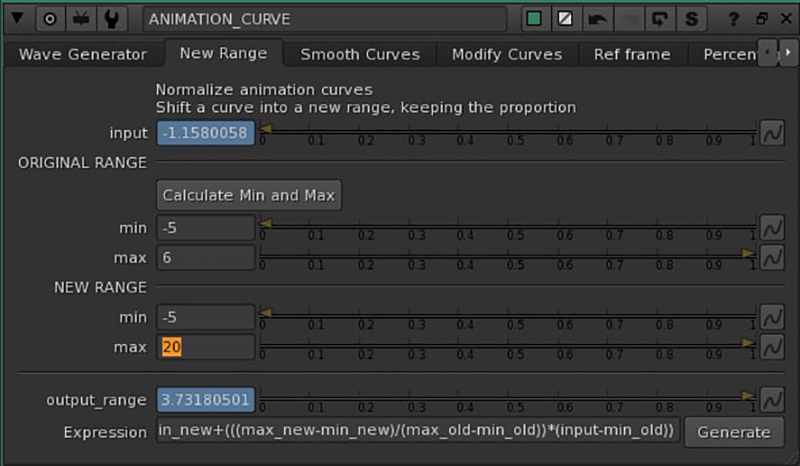Open the Smooth Curves tab
This screenshot has height=466, width=800.
(360, 54)
